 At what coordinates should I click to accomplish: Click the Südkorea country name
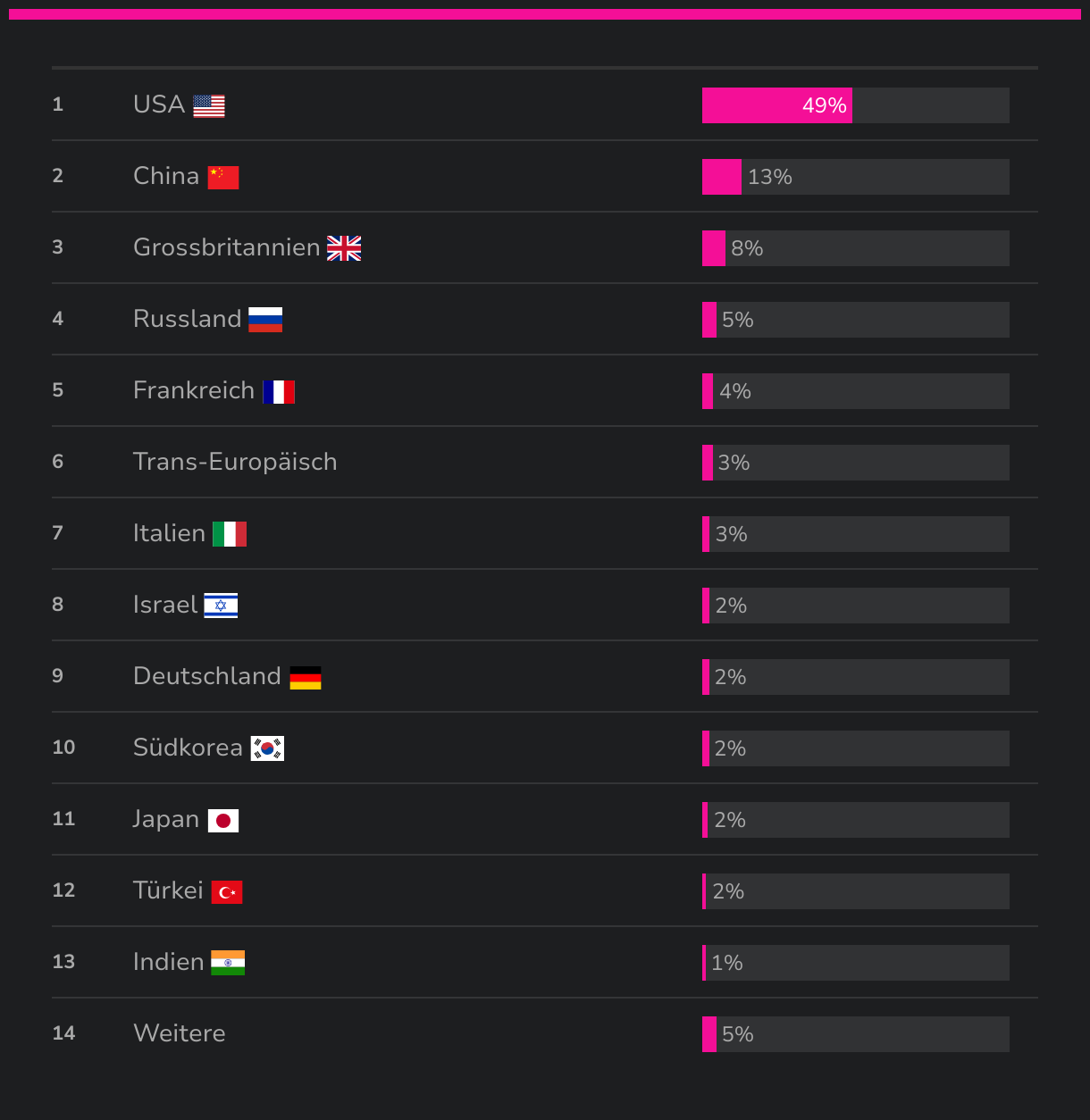(x=188, y=748)
